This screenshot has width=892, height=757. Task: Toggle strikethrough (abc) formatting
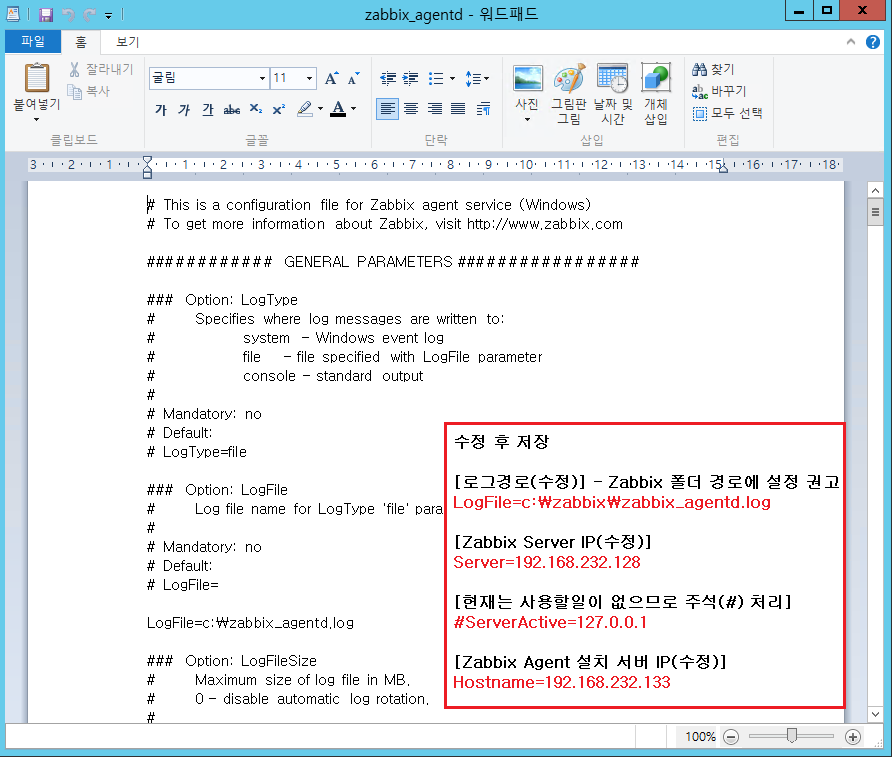[232, 109]
